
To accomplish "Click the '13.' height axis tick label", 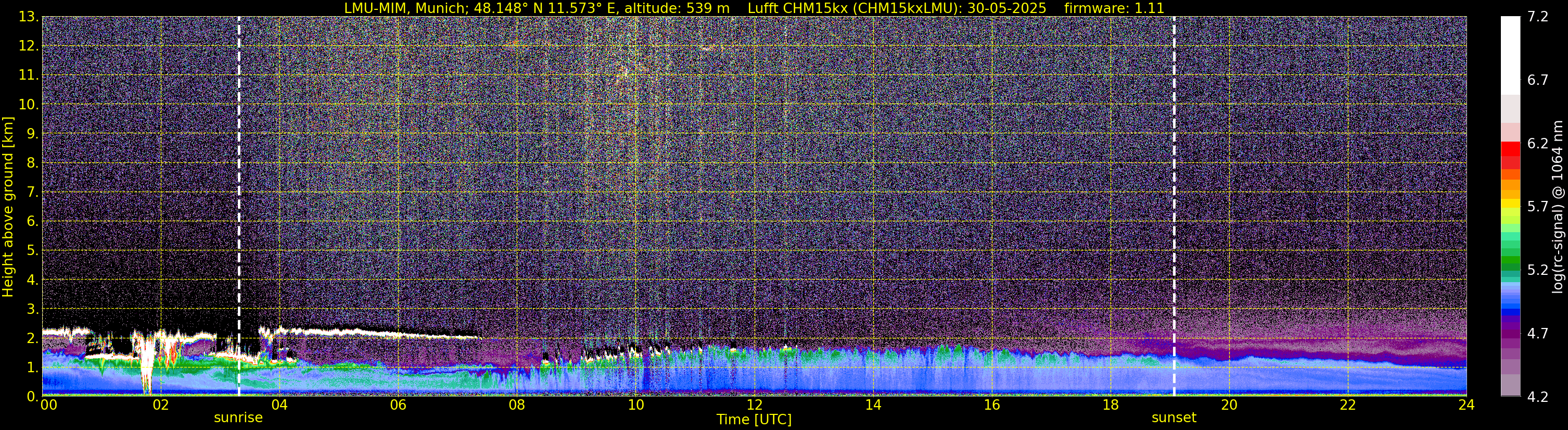I will pyautogui.click(x=29, y=17).
